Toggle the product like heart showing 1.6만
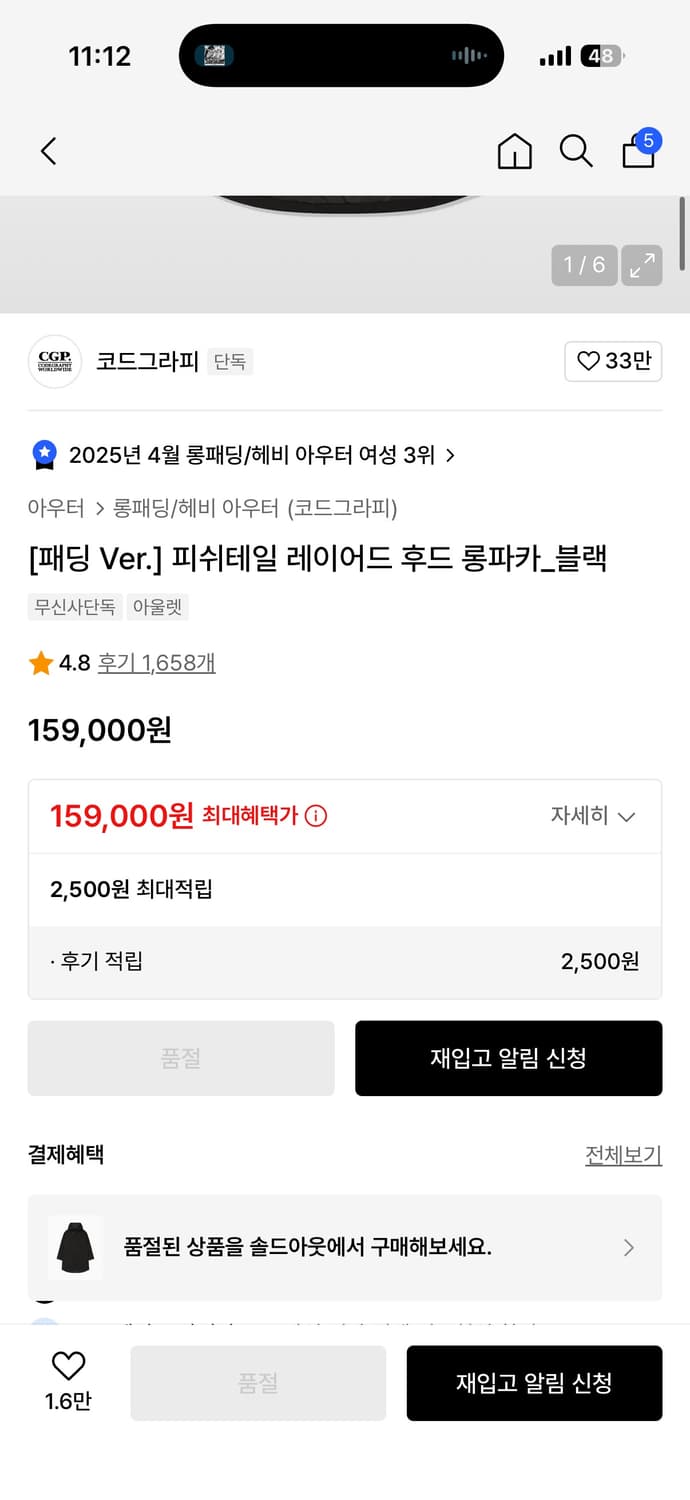Image resolution: width=690 pixels, height=1500 pixels. pos(66,1372)
